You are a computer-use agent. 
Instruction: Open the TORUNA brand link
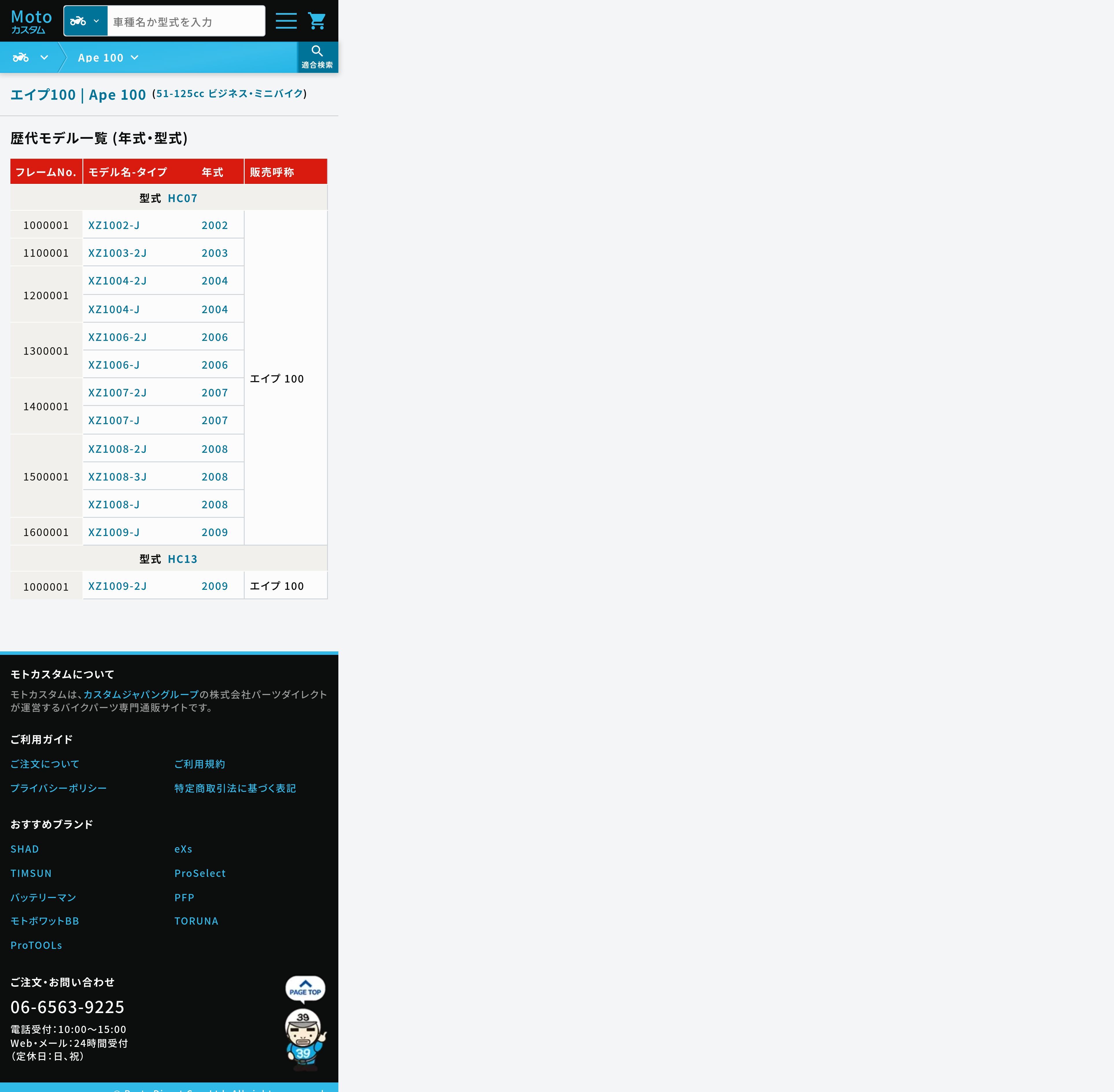point(196,921)
